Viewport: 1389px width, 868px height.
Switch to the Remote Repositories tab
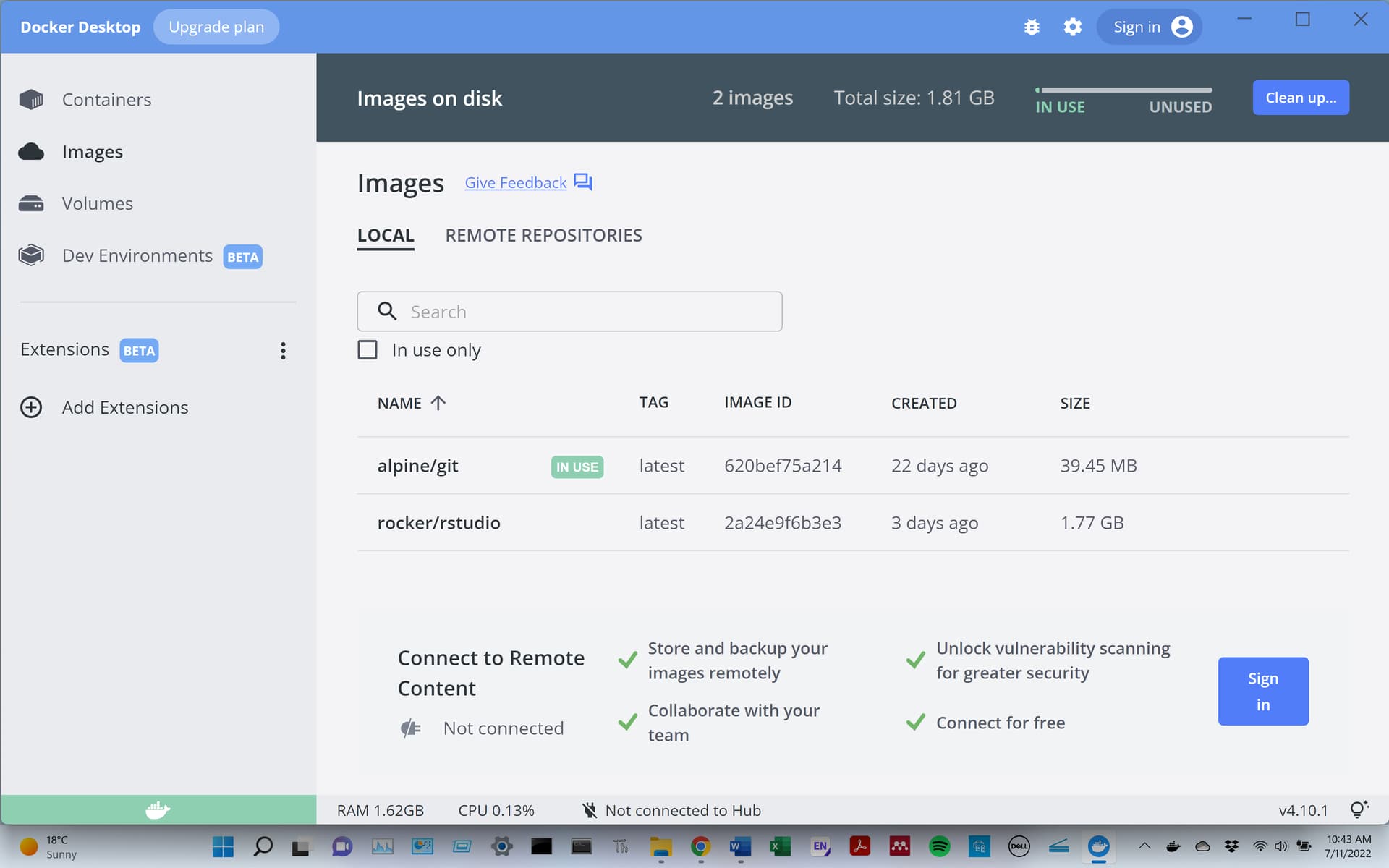543,235
